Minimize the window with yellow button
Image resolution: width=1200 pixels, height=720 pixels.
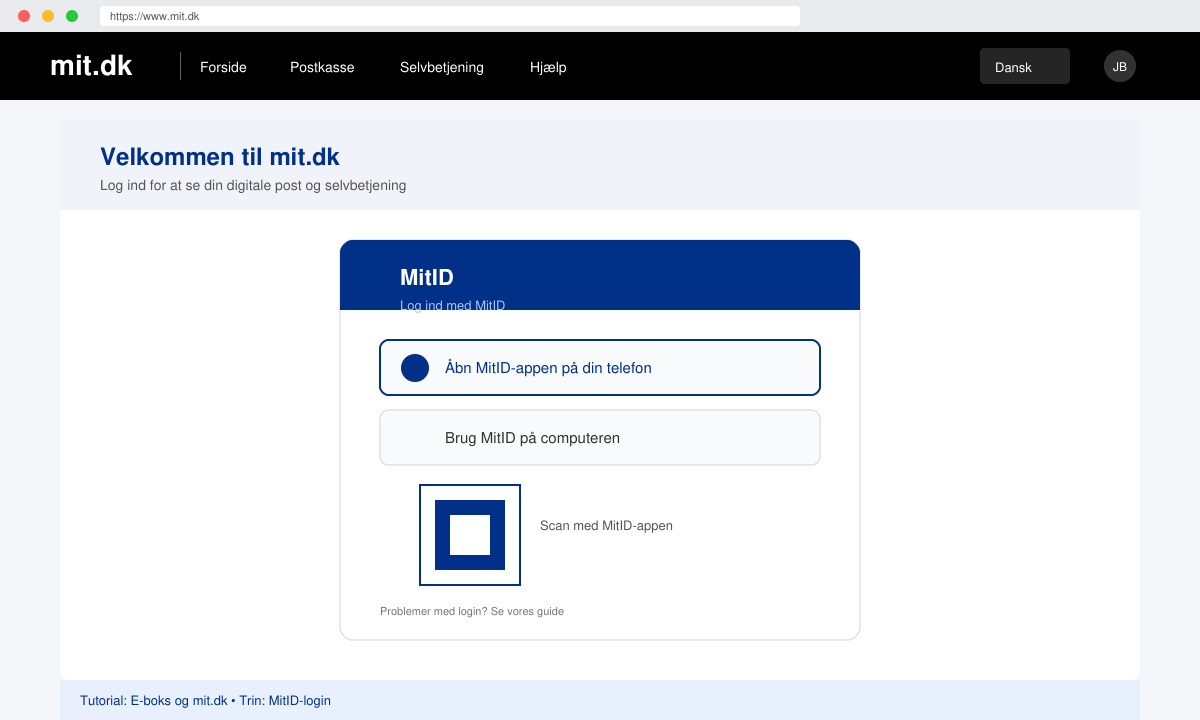click(x=48, y=16)
